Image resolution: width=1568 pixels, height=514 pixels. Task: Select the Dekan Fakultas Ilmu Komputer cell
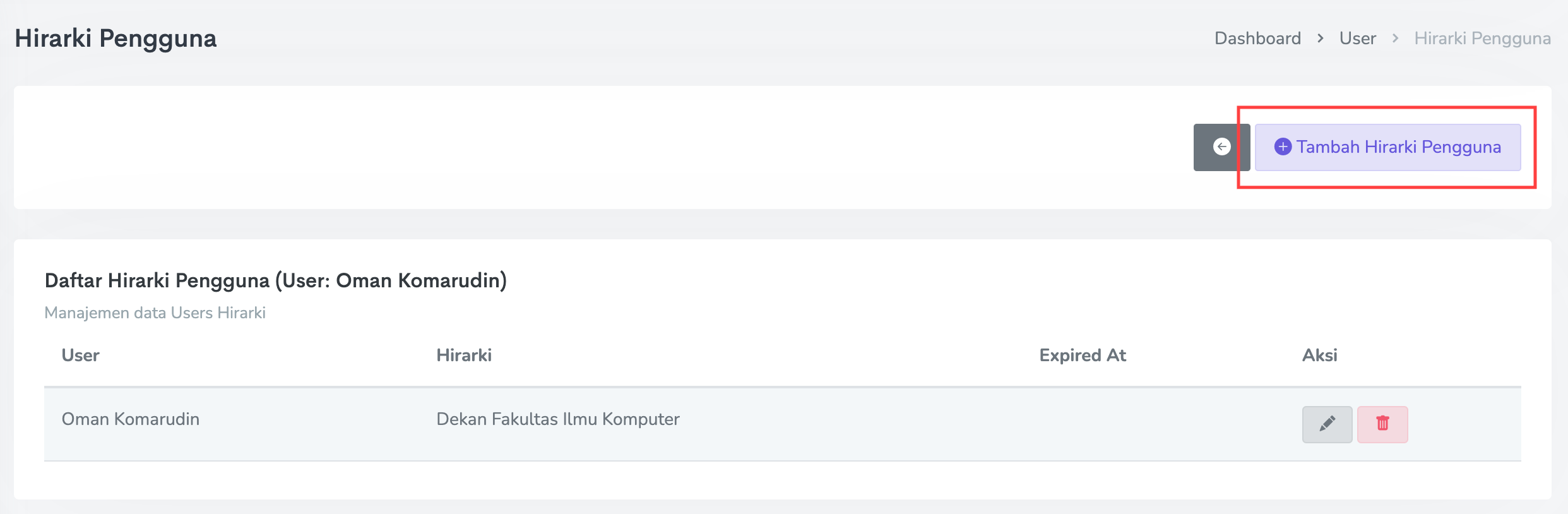[558, 419]
